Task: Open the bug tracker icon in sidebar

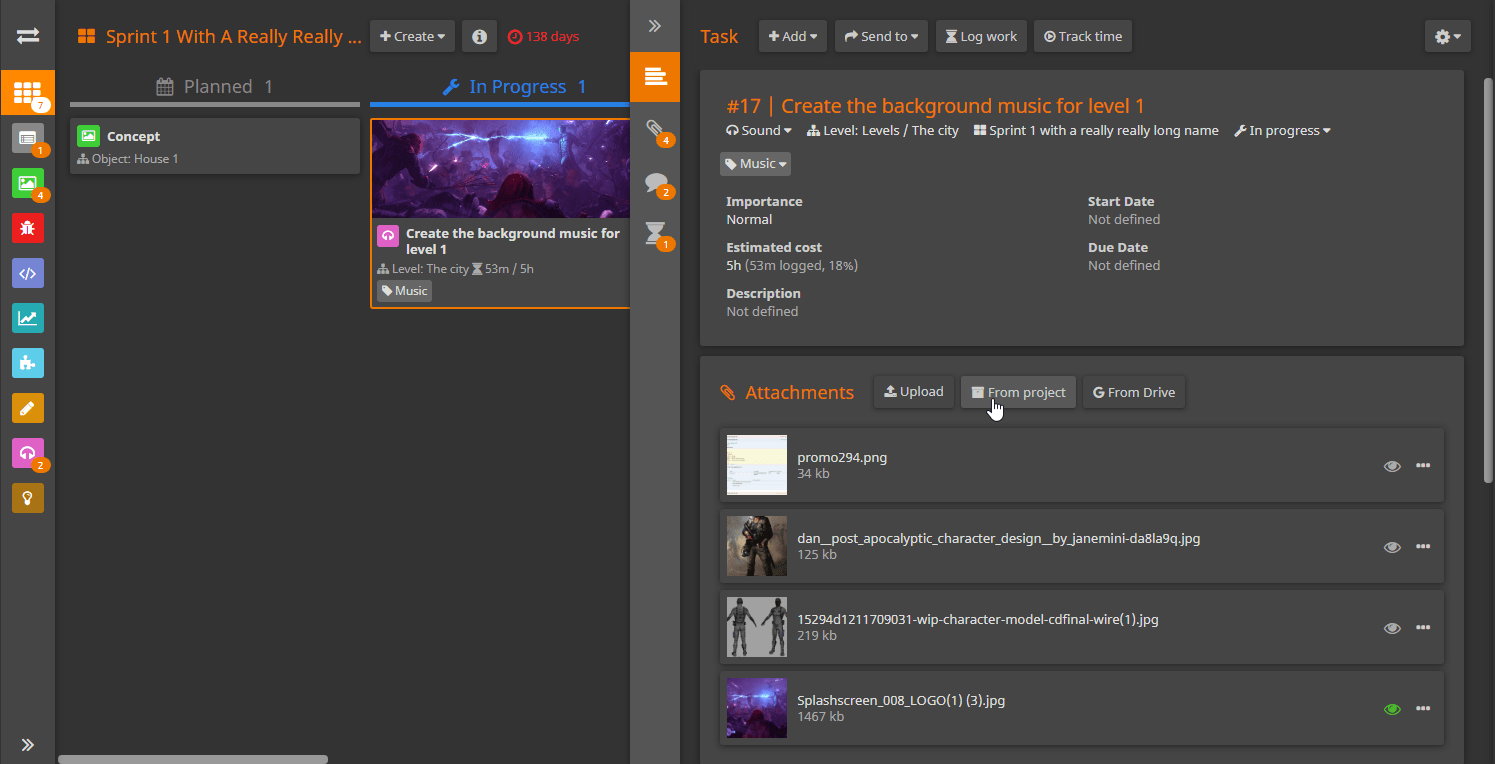Action: (x=27, y=228)
